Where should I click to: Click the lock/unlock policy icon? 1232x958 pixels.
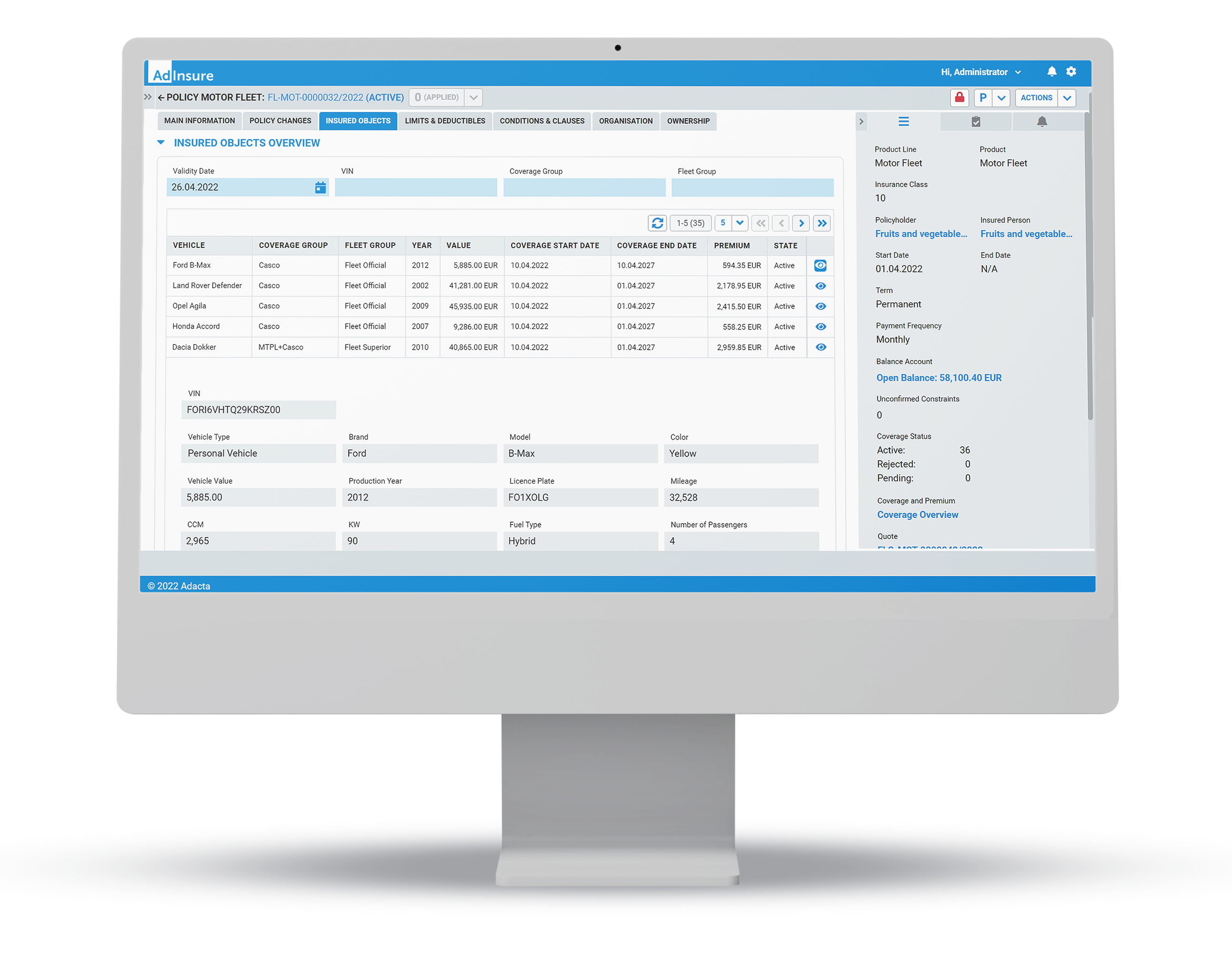click(x=955, y=97)
